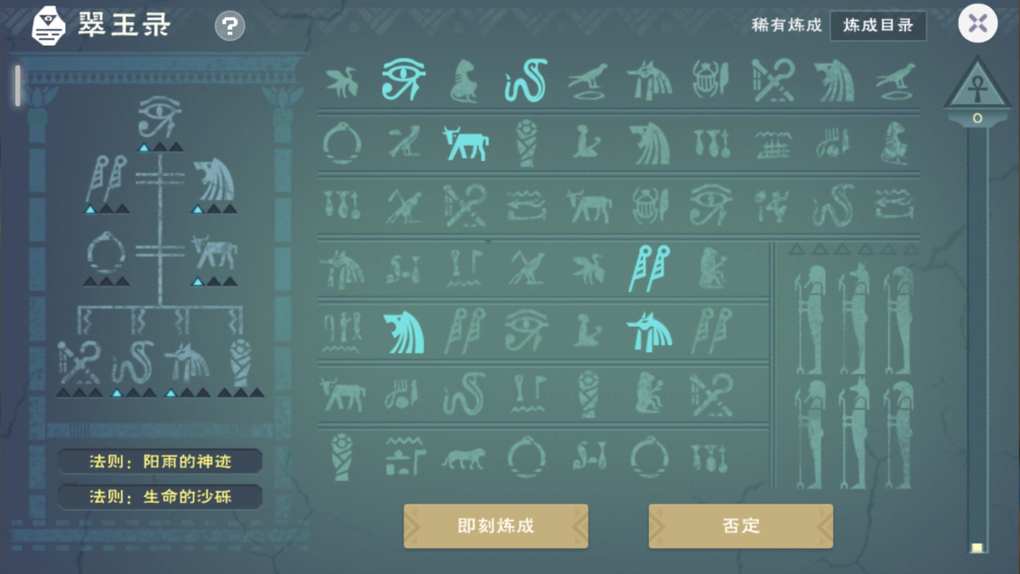Select the highlighted twin feathers glyph

coord(649,268)
